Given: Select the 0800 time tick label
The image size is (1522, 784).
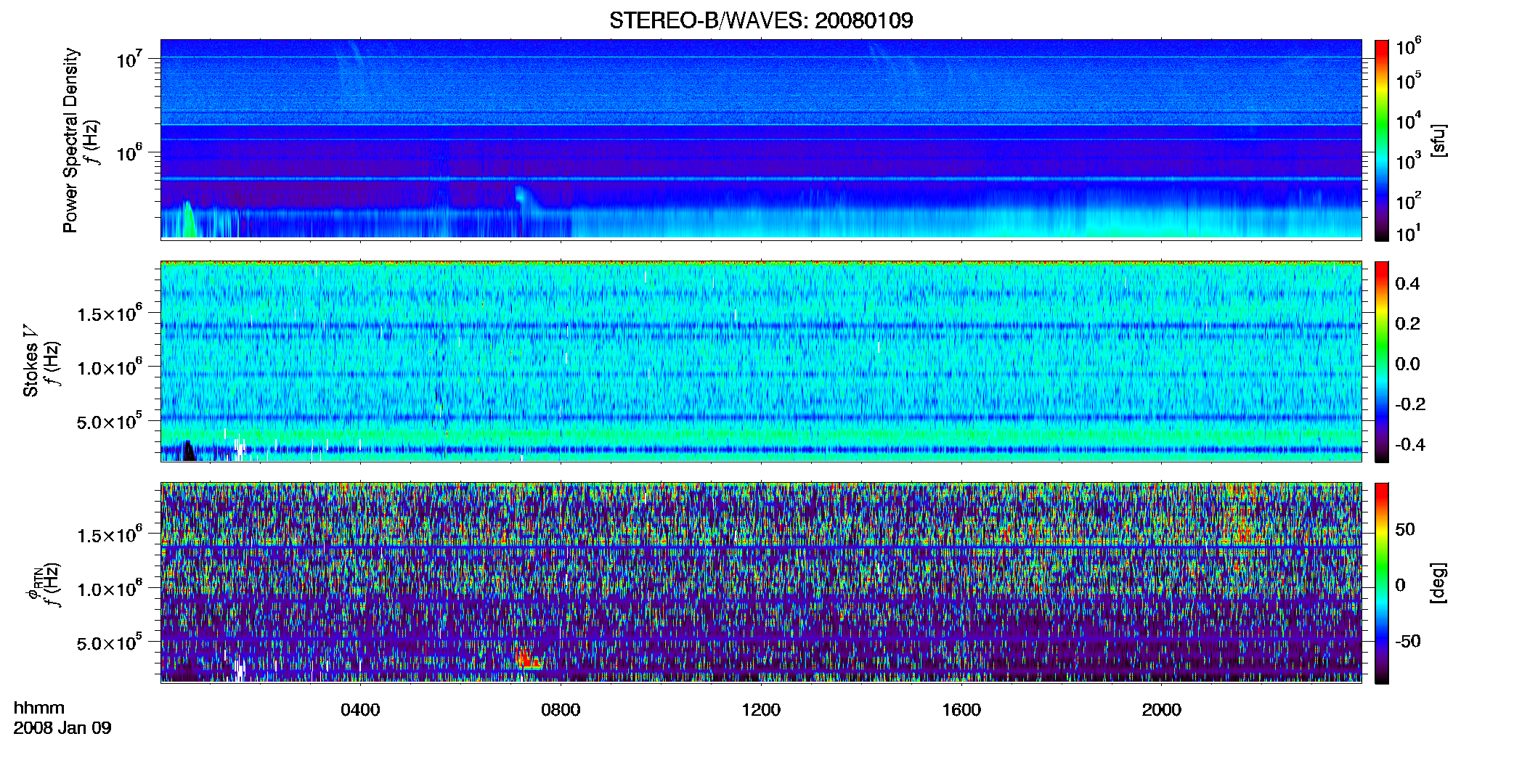Looking at the screenshot, I should click(561, 710).
